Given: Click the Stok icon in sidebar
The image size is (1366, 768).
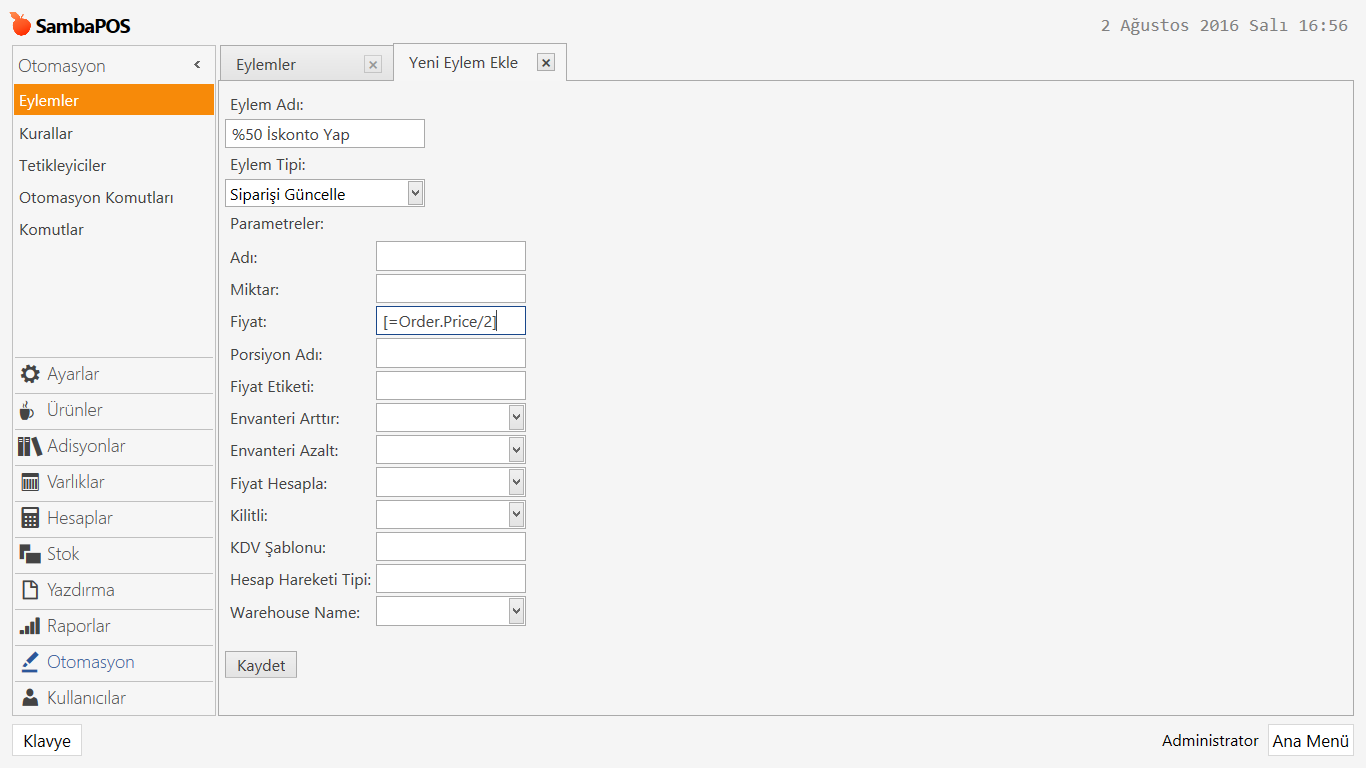Looking at the screenshot, I should click(30, 554).
